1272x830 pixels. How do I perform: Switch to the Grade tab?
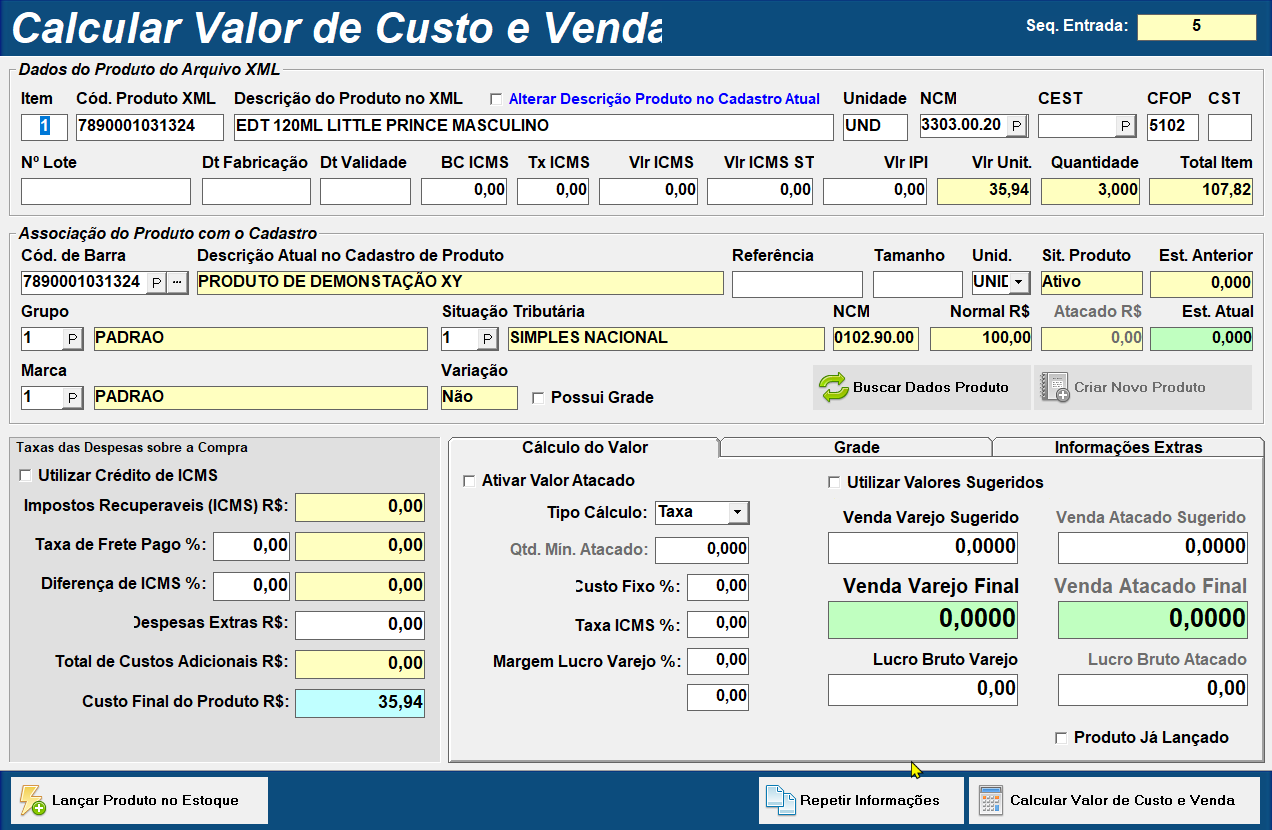coord(856,447)
